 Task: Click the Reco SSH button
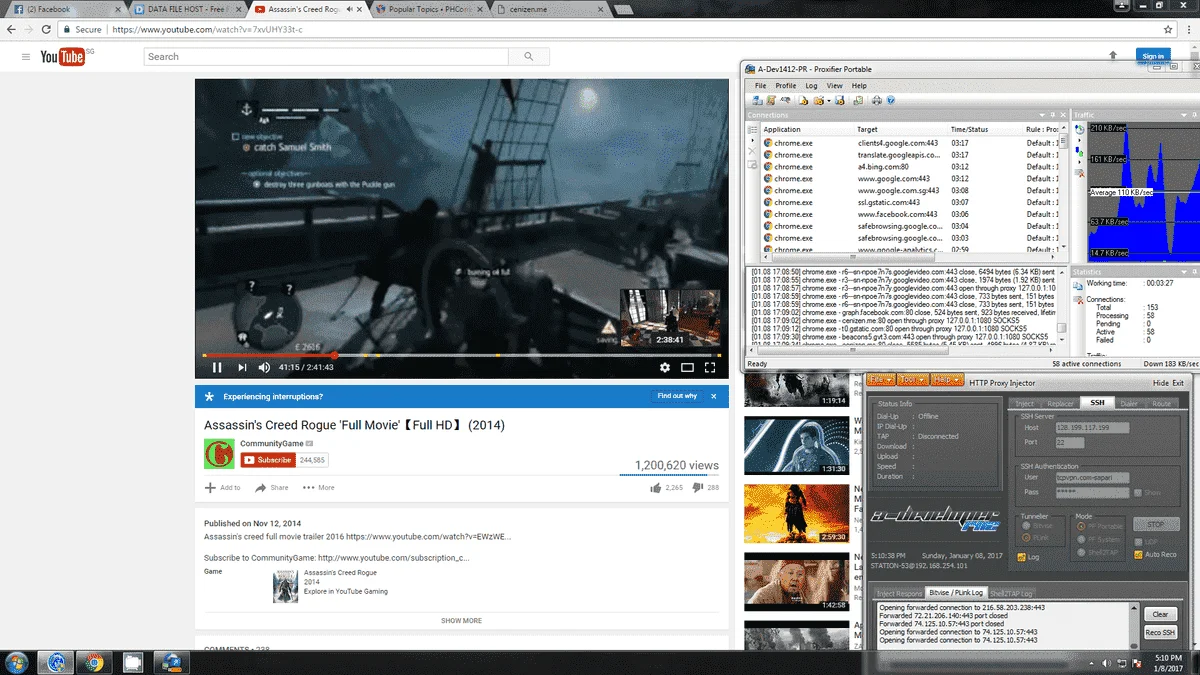click(x=1160, y=632)
